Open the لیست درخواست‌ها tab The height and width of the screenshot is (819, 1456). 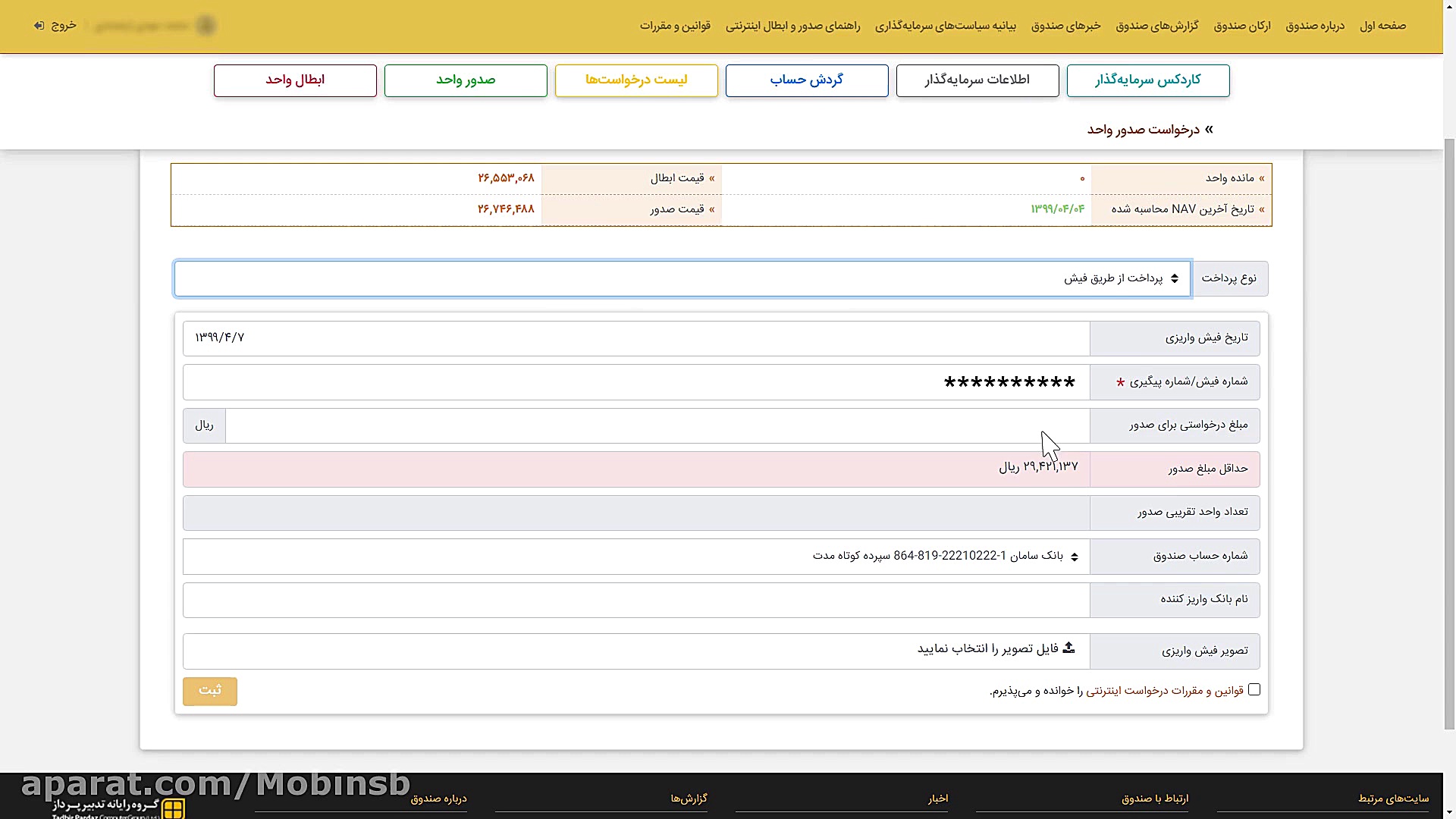coord(636,80)
